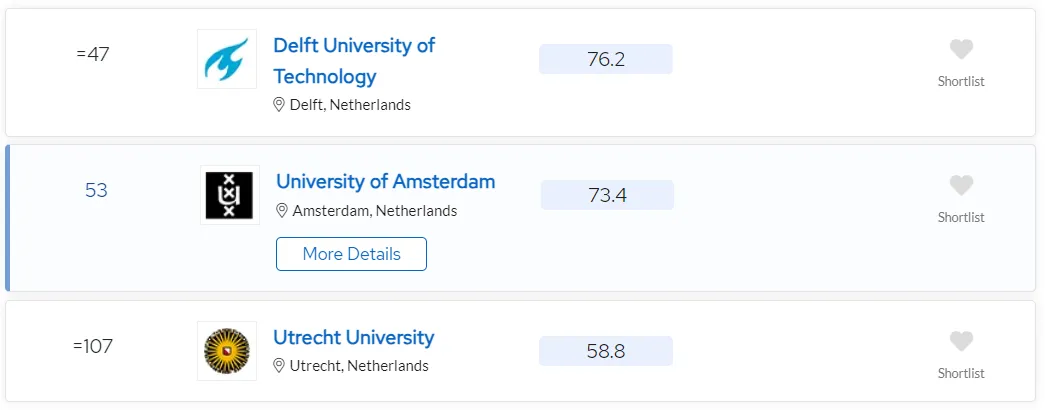
Task: Open University of Amsterdam logo thumbnail
Action: 229,195
